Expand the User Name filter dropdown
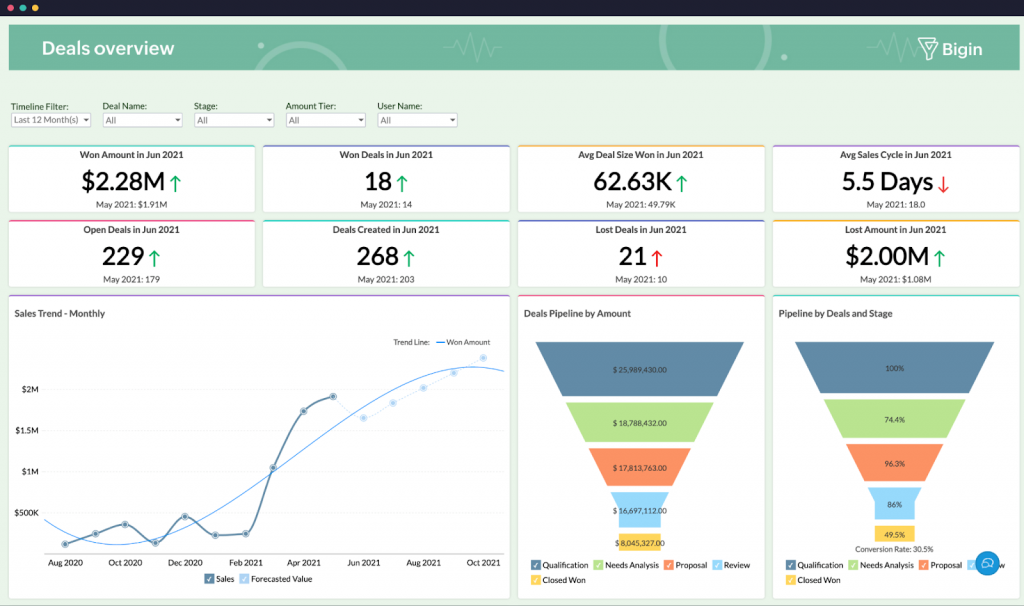 (x=417, y=119)
